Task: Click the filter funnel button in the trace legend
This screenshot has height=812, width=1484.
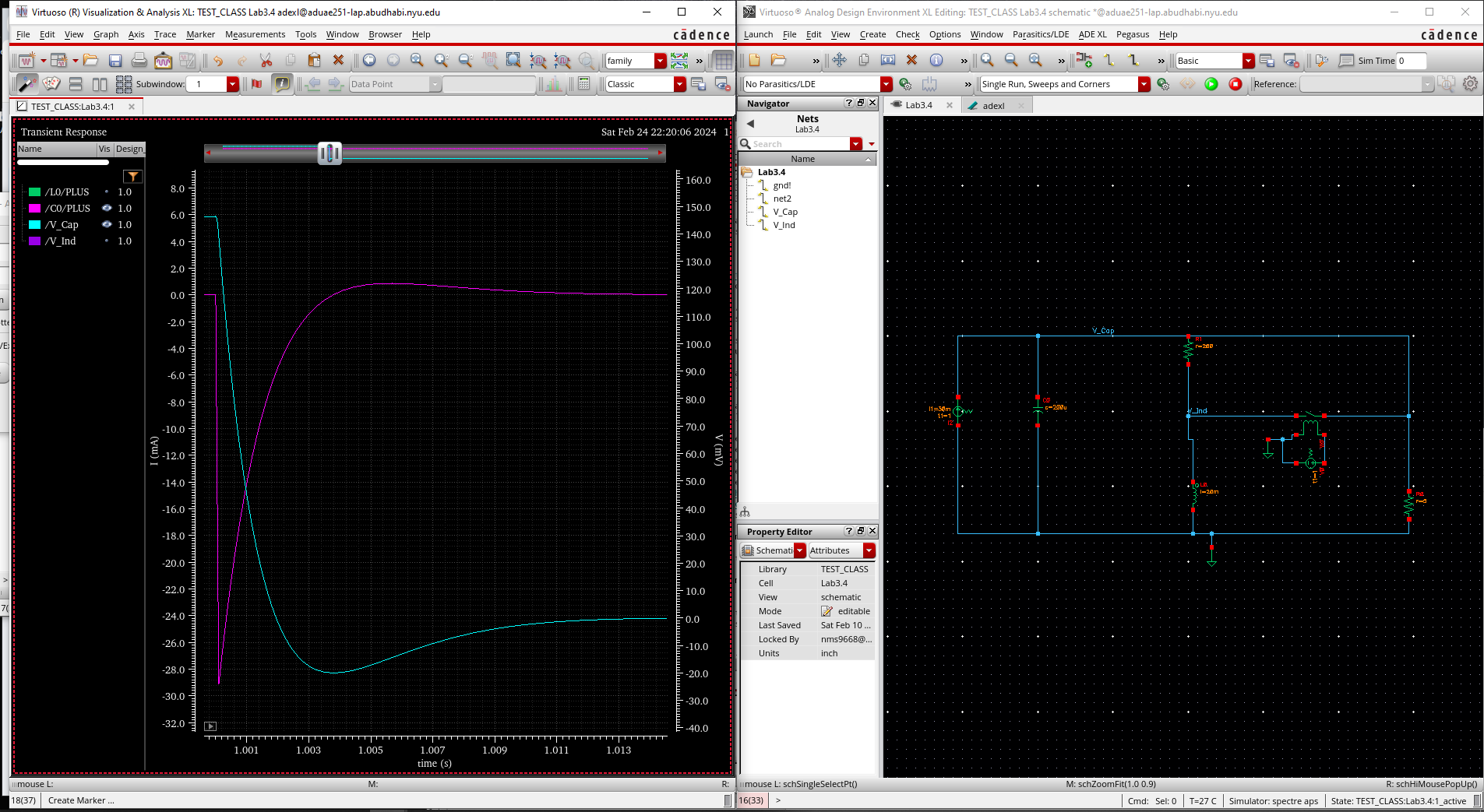Action: click(x=133, y=177)
